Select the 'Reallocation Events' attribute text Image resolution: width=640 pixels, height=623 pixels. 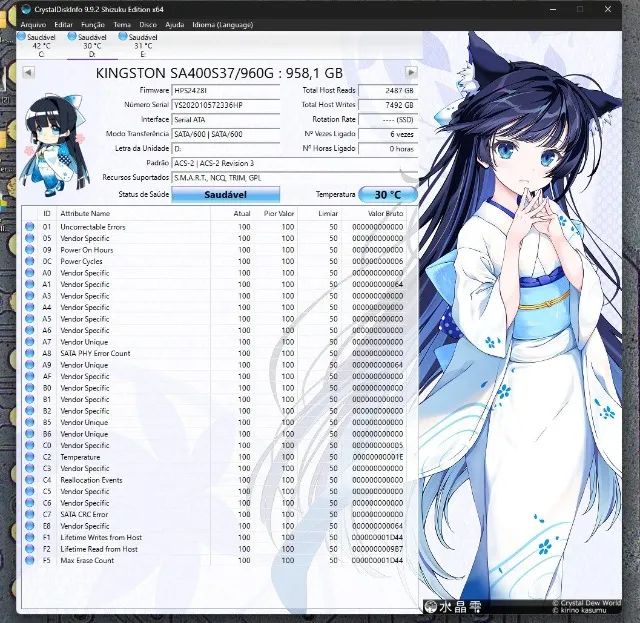(x=91, y=480)
